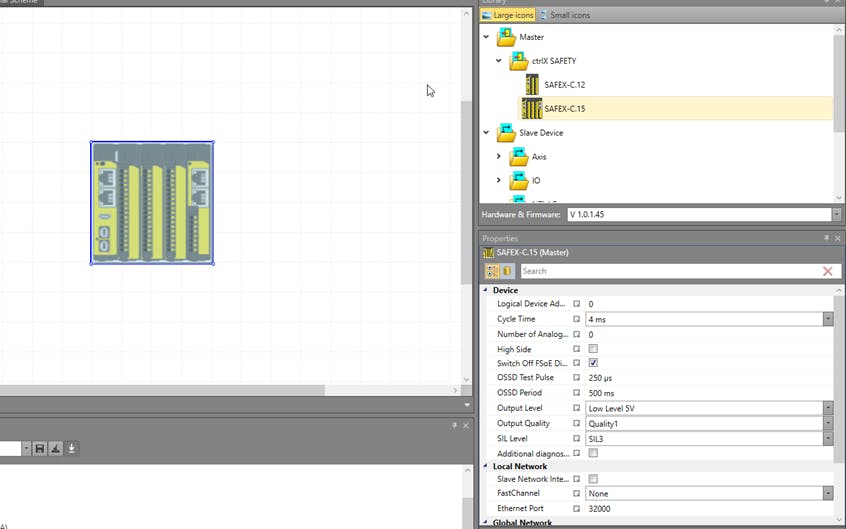Toggle the Additional diagnostics checkbox
Viewport: 846px width, 529px height.
click(x=593, y=453)
